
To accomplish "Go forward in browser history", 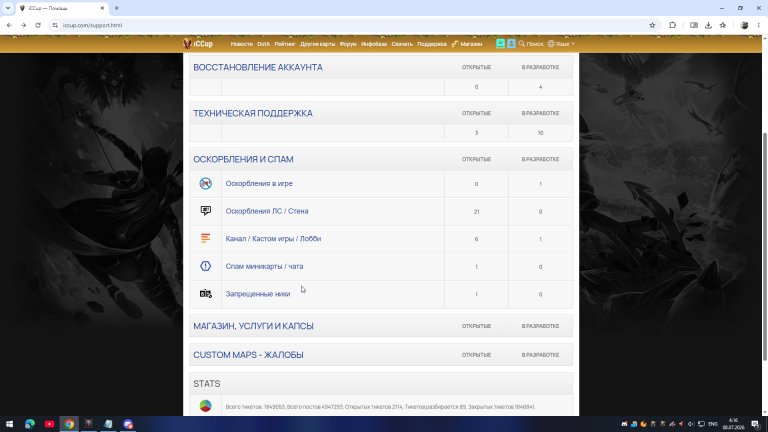I will click(x=24, y=25).
